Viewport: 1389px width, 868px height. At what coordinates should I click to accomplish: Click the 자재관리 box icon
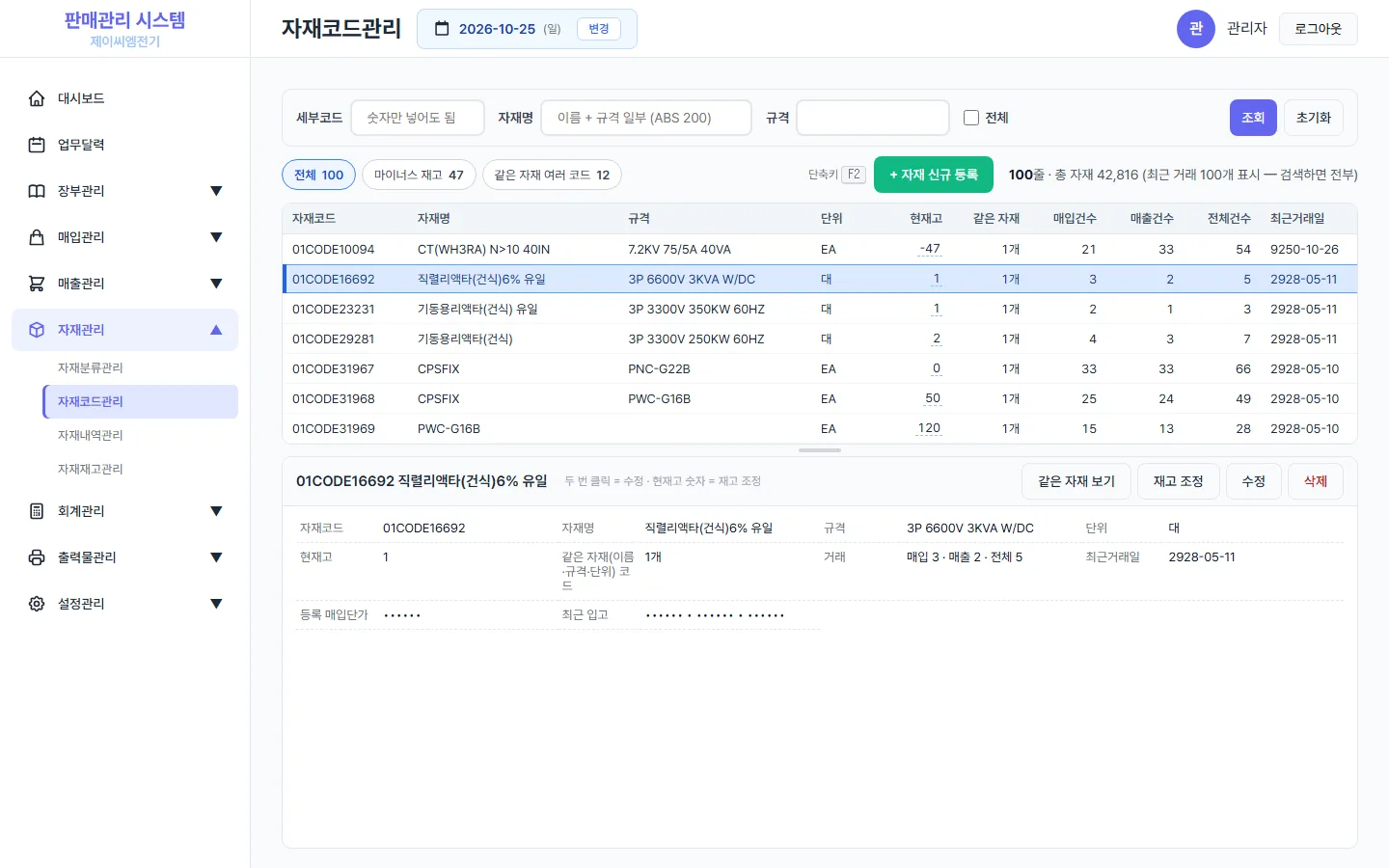coord(37,330)
